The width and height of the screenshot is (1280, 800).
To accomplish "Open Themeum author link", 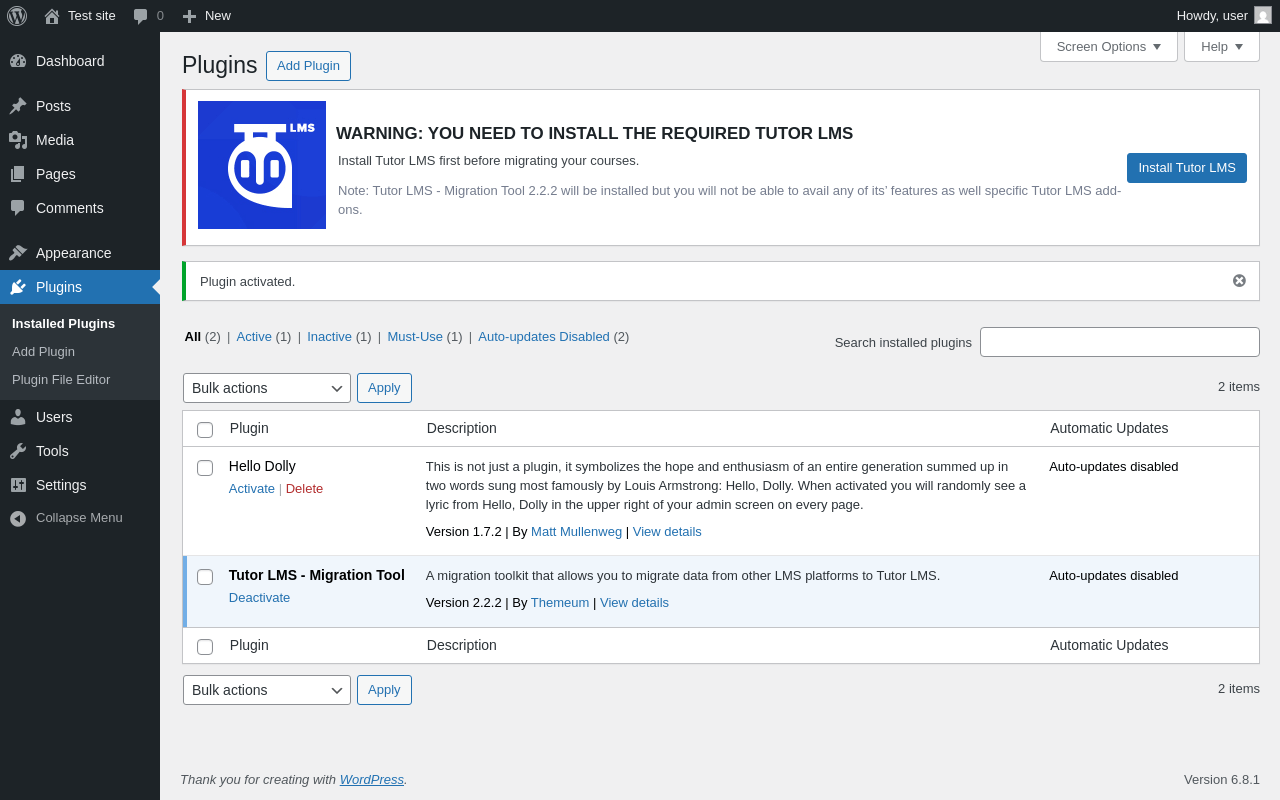I will 560,602.
